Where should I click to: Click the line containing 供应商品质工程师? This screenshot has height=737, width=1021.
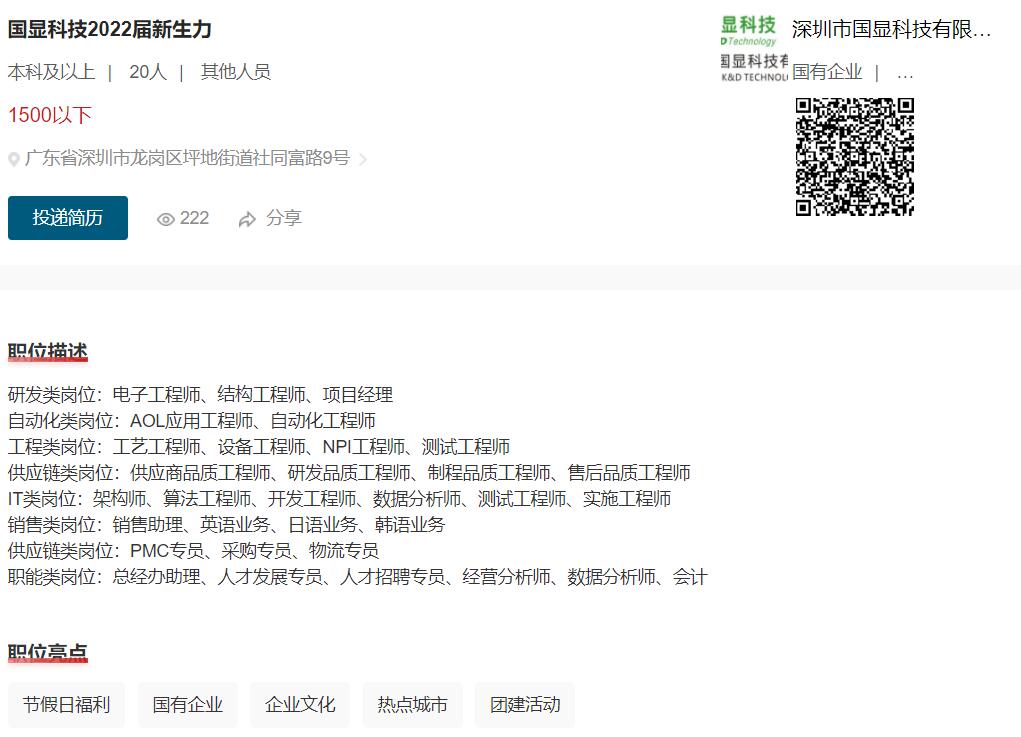click(x=349, y=473)
